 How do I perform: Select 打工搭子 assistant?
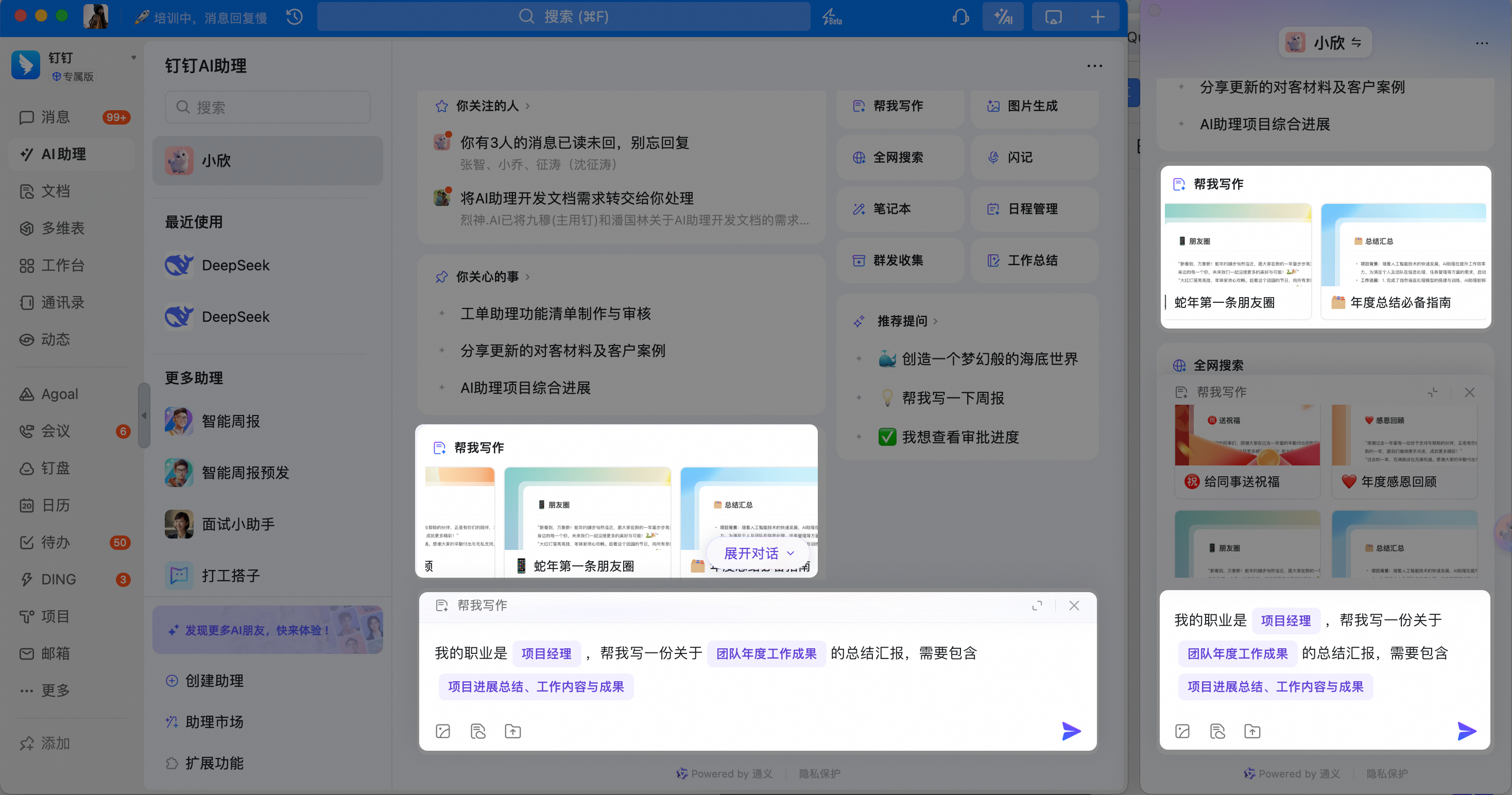pos(268,576)
